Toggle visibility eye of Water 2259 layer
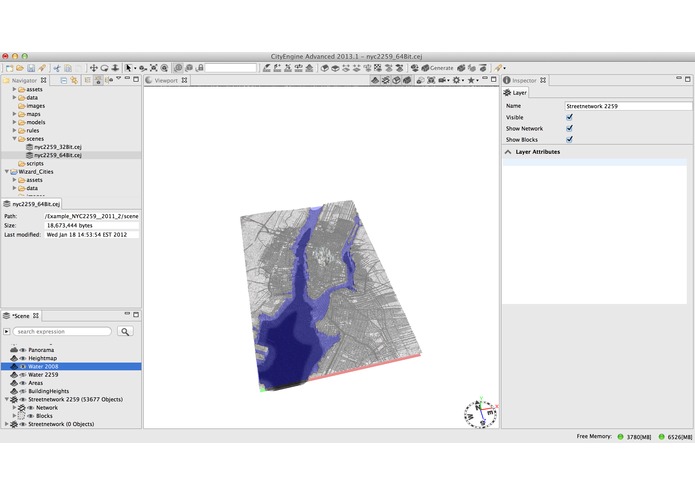Image resolution: width=695 pixels, height=494 pixels. pyautogui.click(x=23, y=374)
